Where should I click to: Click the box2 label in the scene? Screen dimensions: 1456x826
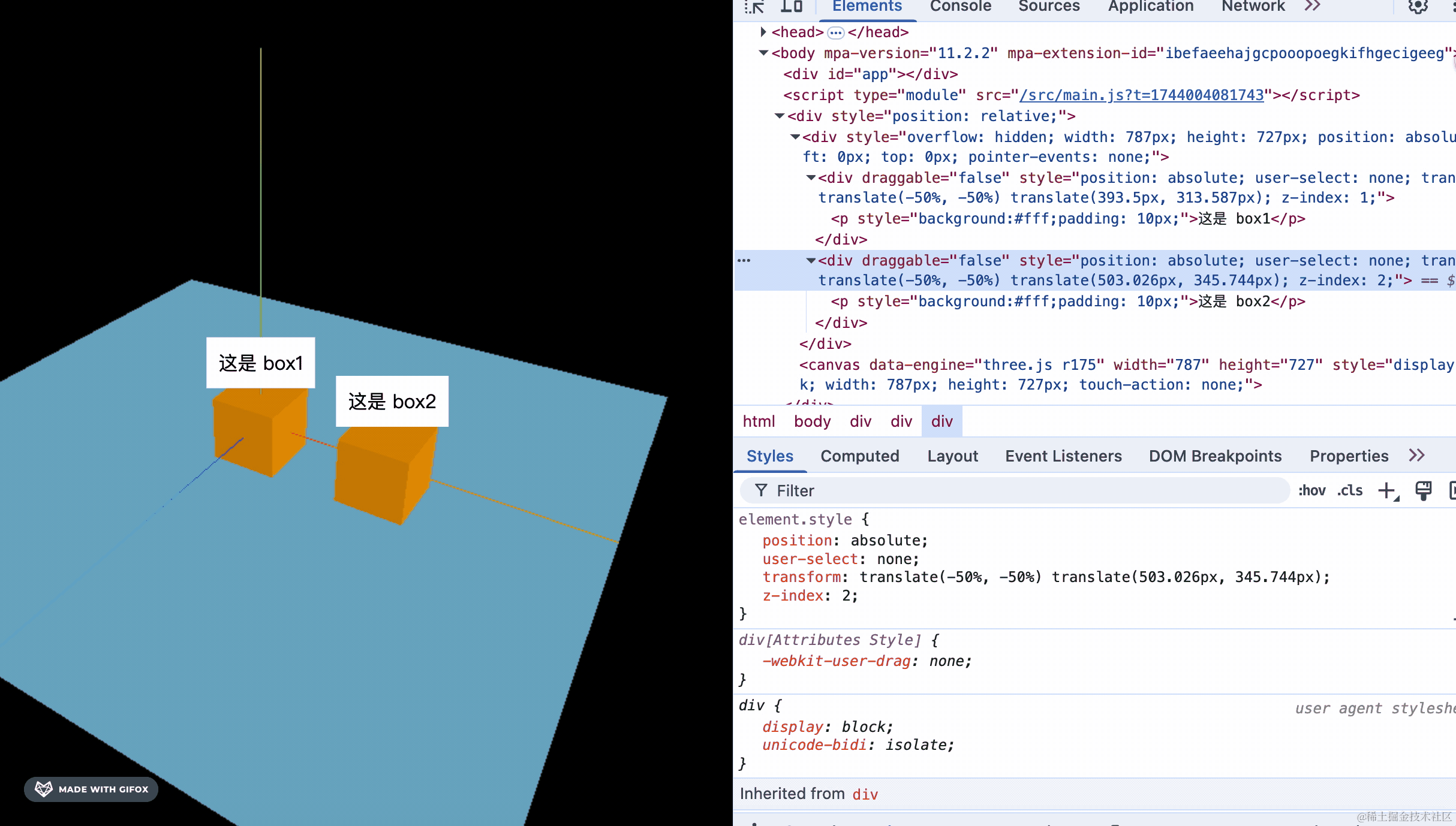pos(392,402)
